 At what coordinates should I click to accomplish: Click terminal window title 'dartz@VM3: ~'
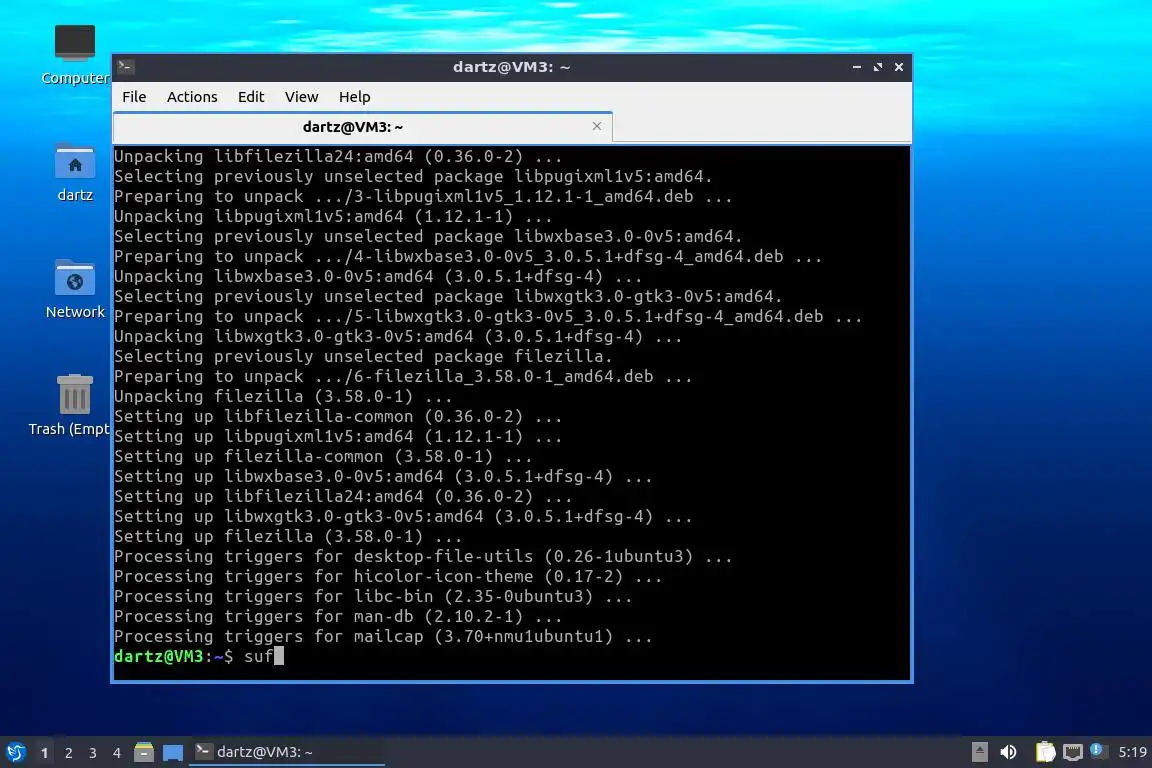coord(511,67)
